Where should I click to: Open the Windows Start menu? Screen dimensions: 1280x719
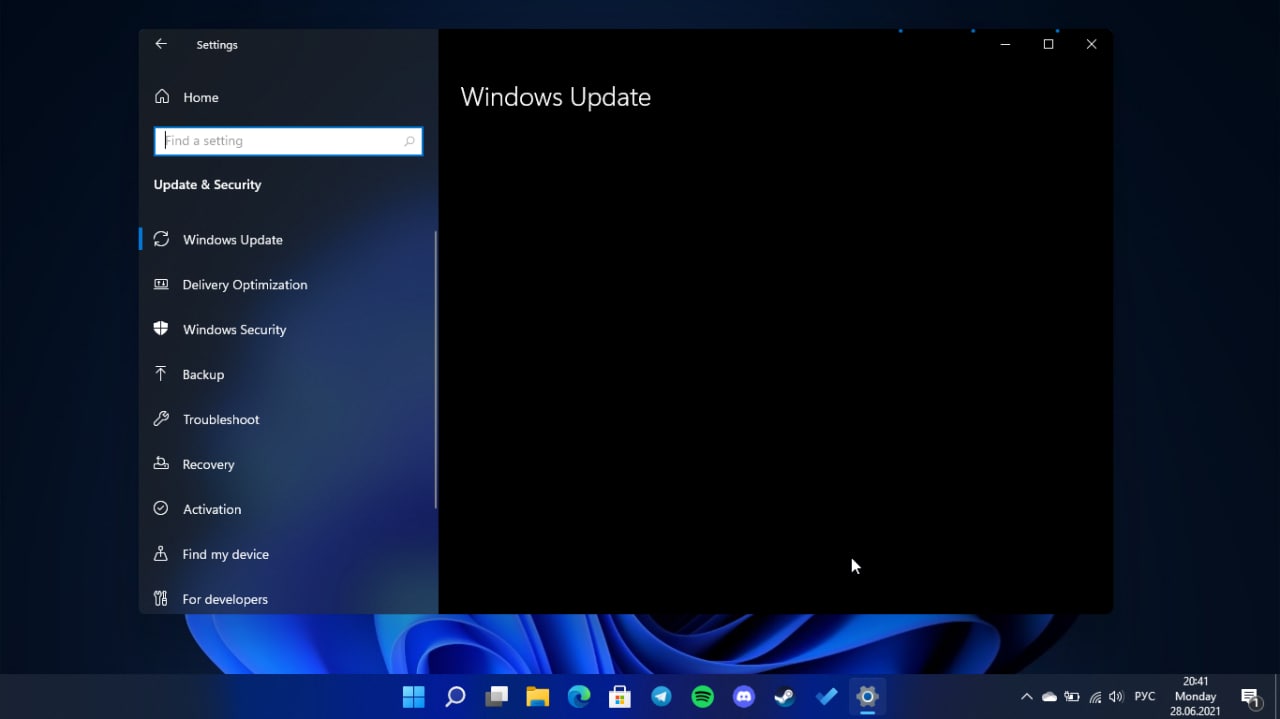[413, 697]
